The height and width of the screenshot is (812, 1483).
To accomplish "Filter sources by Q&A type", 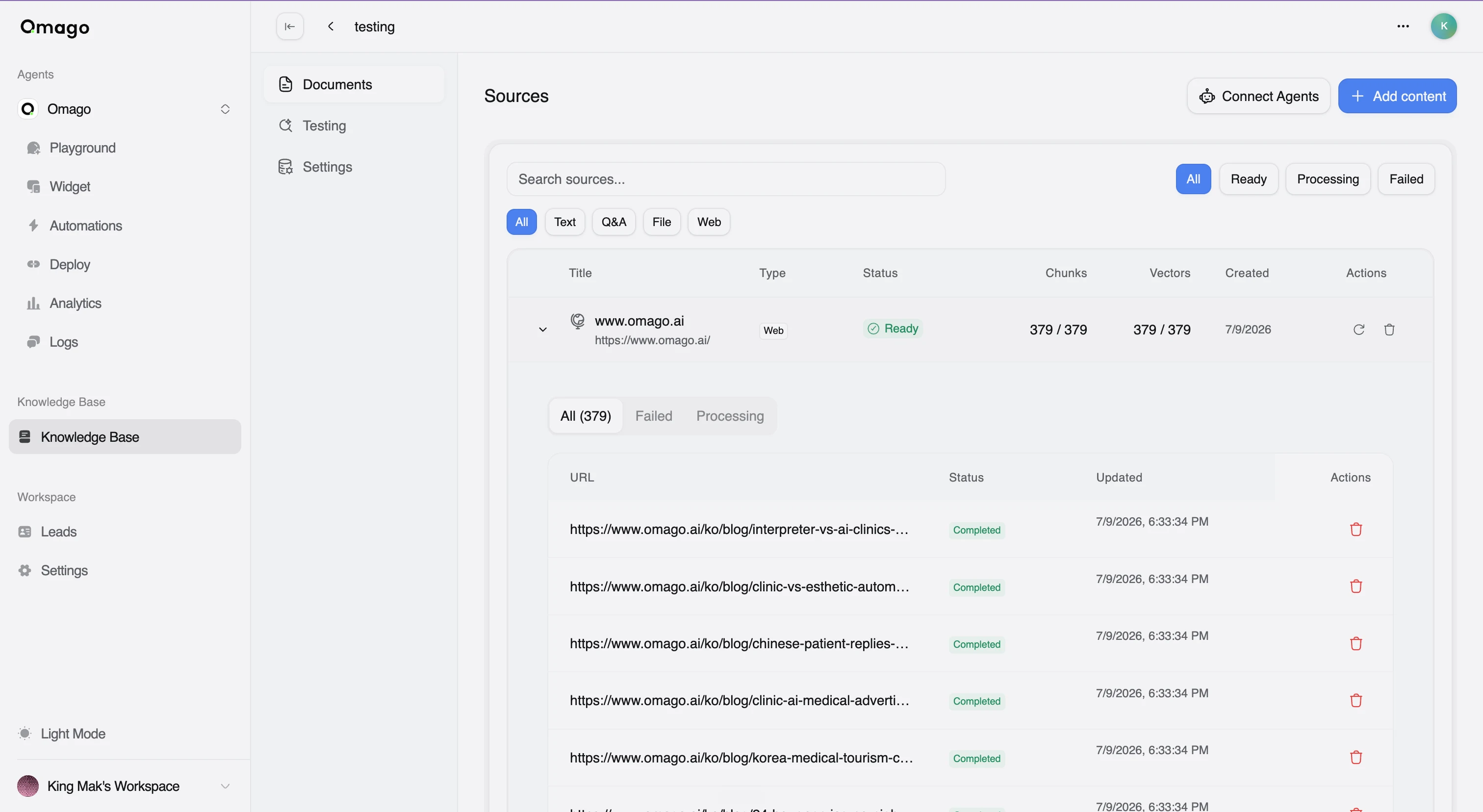I will 614,222.
